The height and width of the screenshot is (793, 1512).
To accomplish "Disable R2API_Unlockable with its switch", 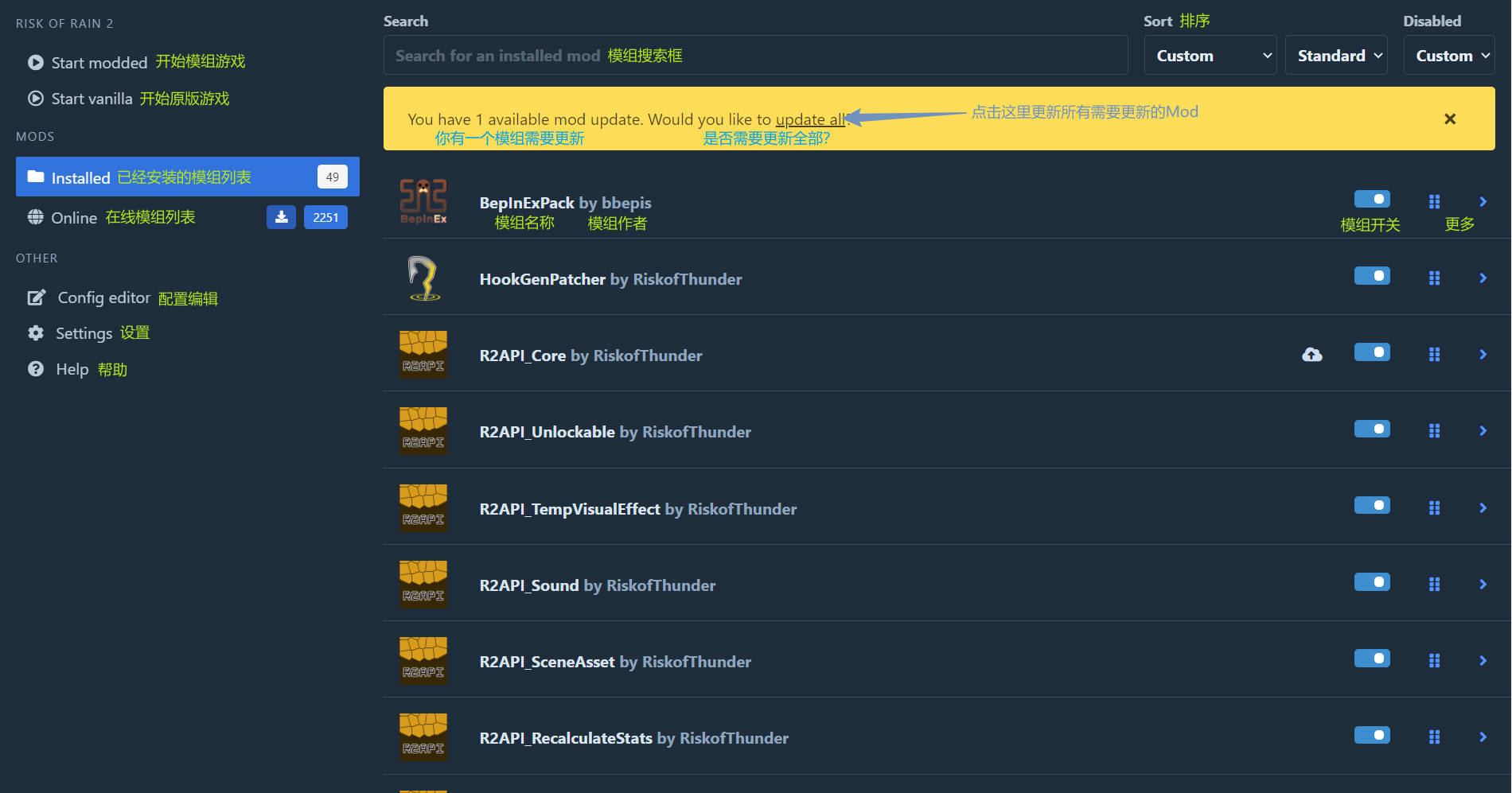I will tap(1372, 429).
